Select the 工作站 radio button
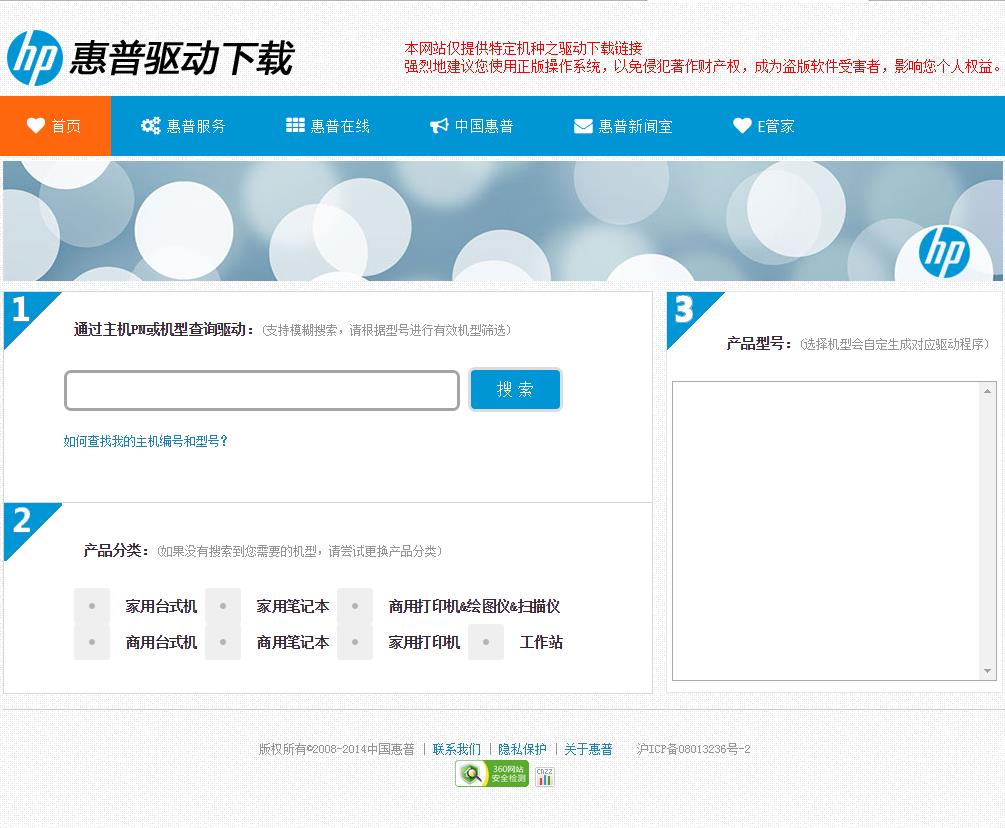1005x828 pixels. 486,642
